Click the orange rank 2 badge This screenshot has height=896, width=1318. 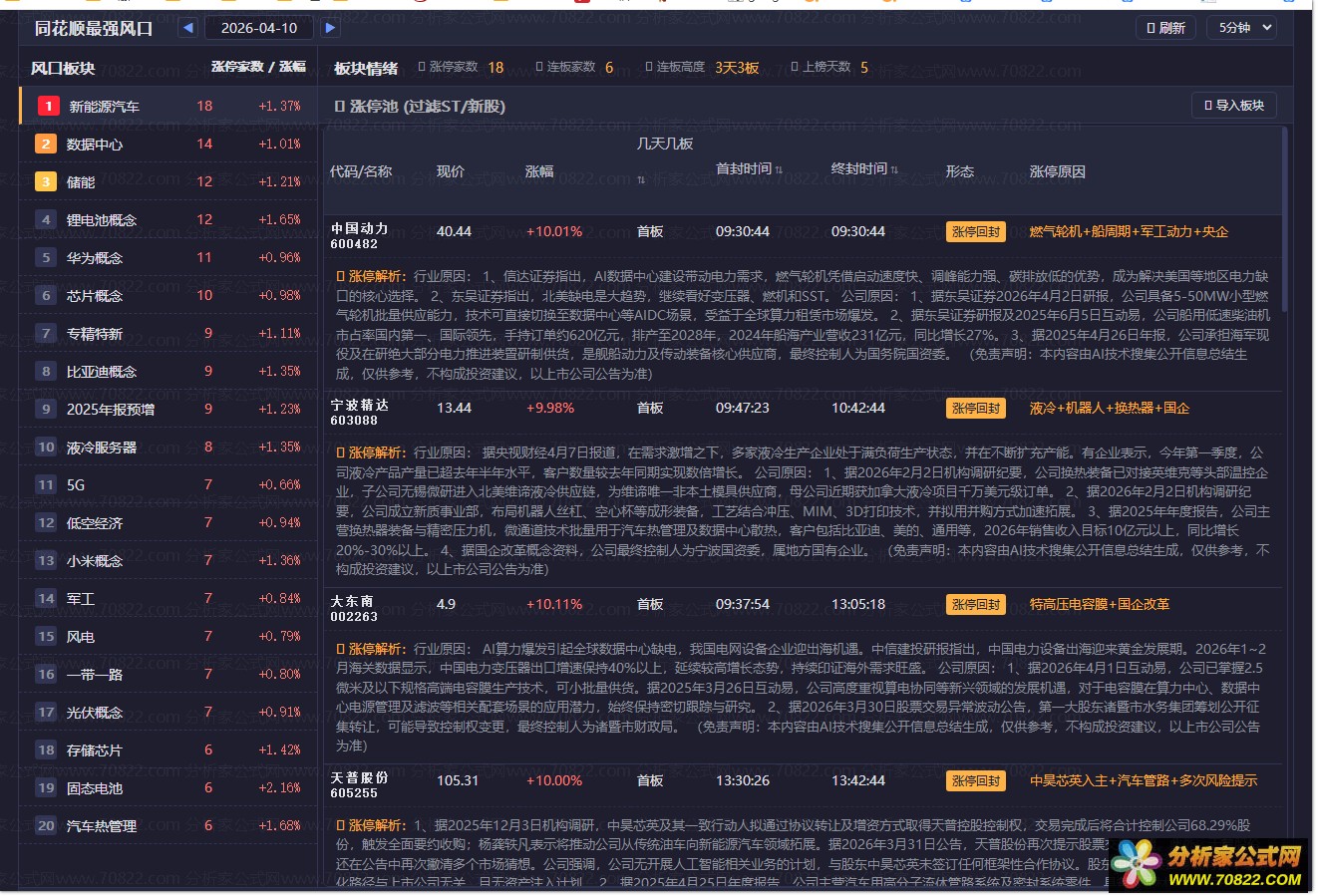click(46, 144)
